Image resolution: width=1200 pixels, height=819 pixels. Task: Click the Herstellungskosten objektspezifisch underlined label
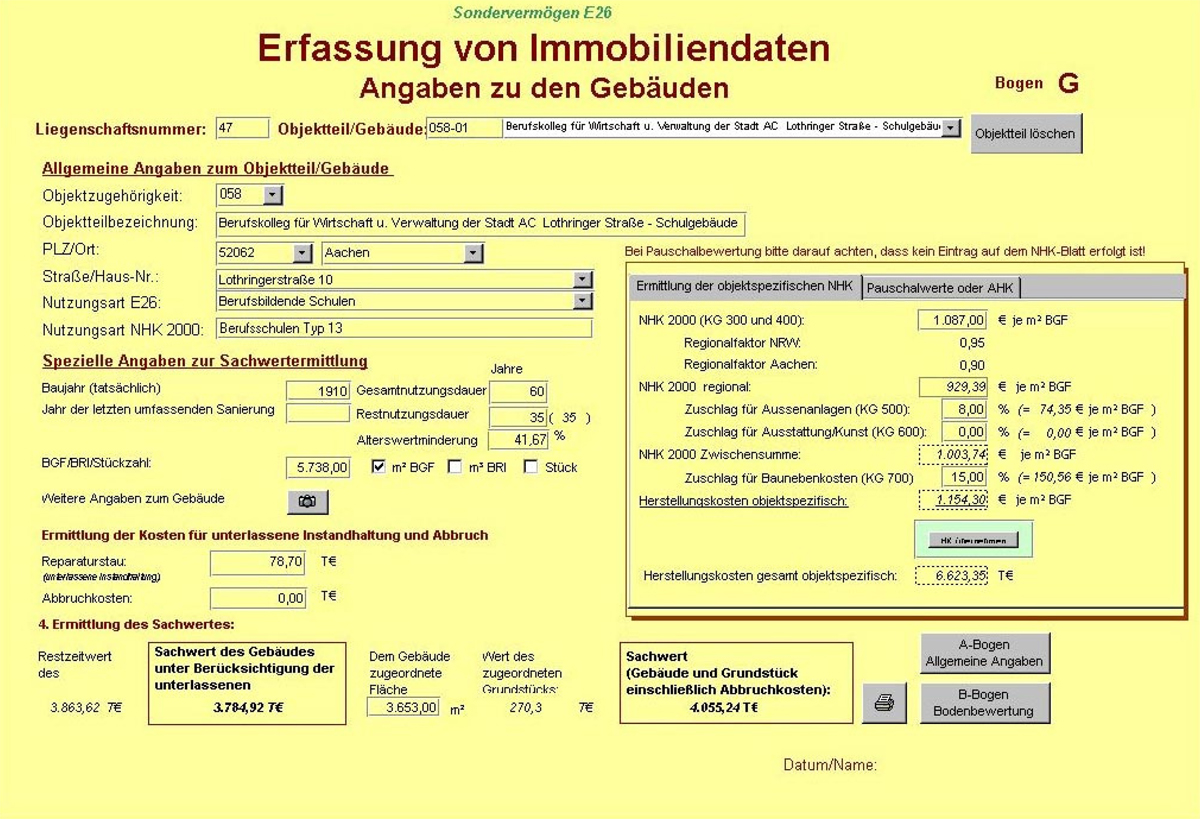[743, 500]
